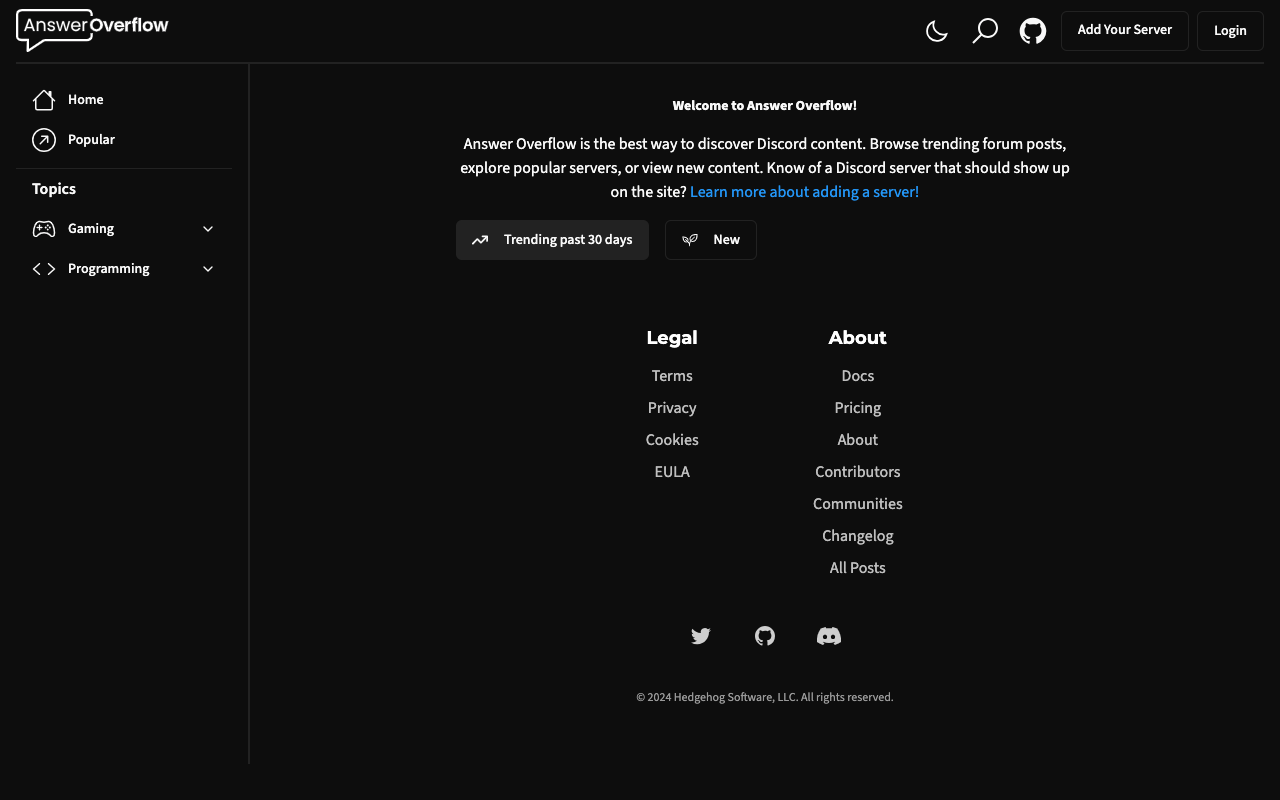Click the footer GitHub icon
This screenshot has width=1280, height=800.
click(x=765, y=636)
